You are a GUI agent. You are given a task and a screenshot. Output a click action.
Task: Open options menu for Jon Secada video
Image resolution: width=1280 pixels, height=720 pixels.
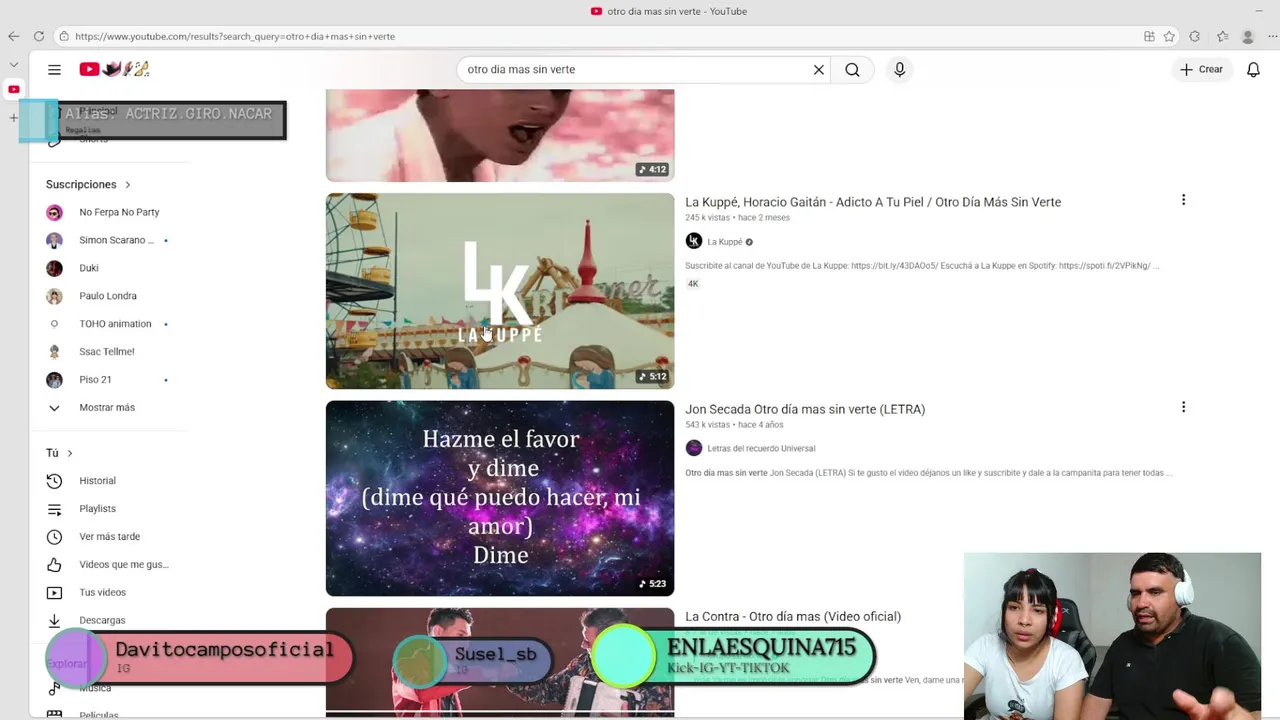[x=1183, y=407]
